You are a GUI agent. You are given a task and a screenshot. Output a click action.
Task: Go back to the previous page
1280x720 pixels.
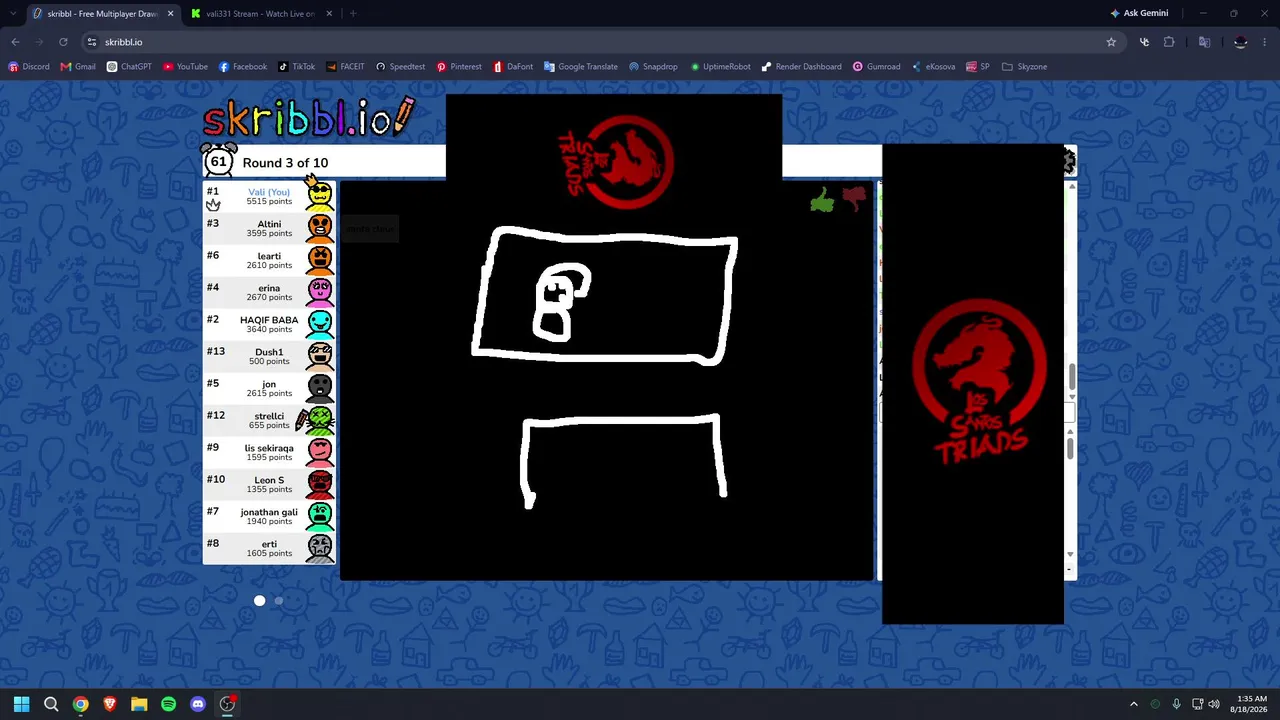[15, 42]
